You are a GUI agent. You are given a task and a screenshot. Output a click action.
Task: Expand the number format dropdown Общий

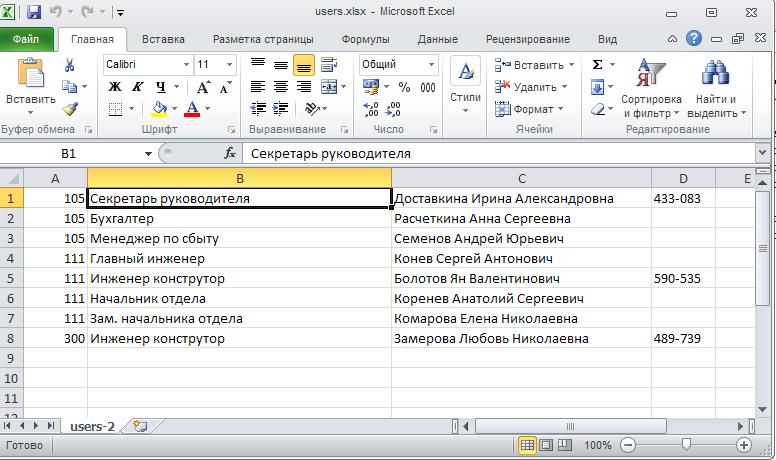[431, 65]
